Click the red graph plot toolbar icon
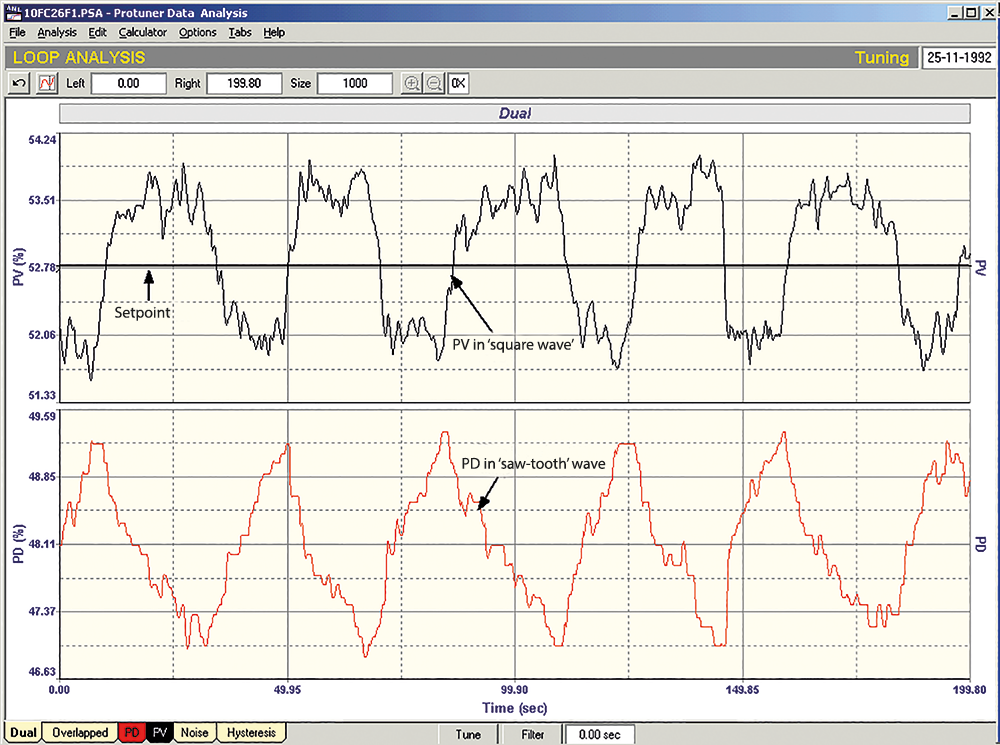1000x745 pixels. click(47, 83)
